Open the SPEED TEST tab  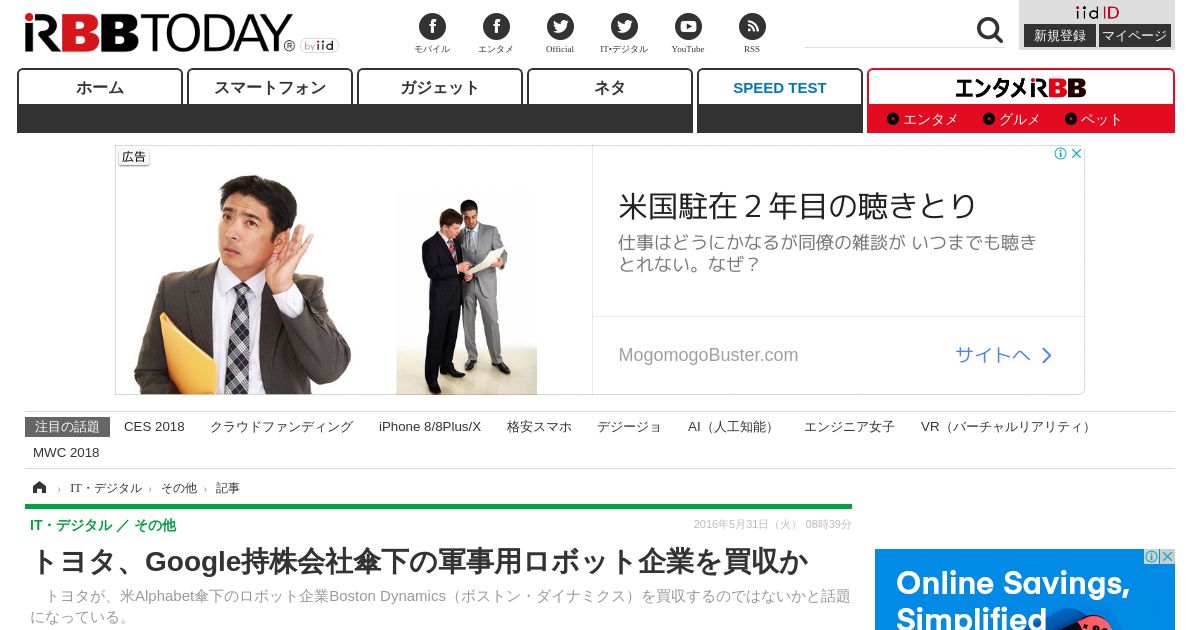coord(780,87)
